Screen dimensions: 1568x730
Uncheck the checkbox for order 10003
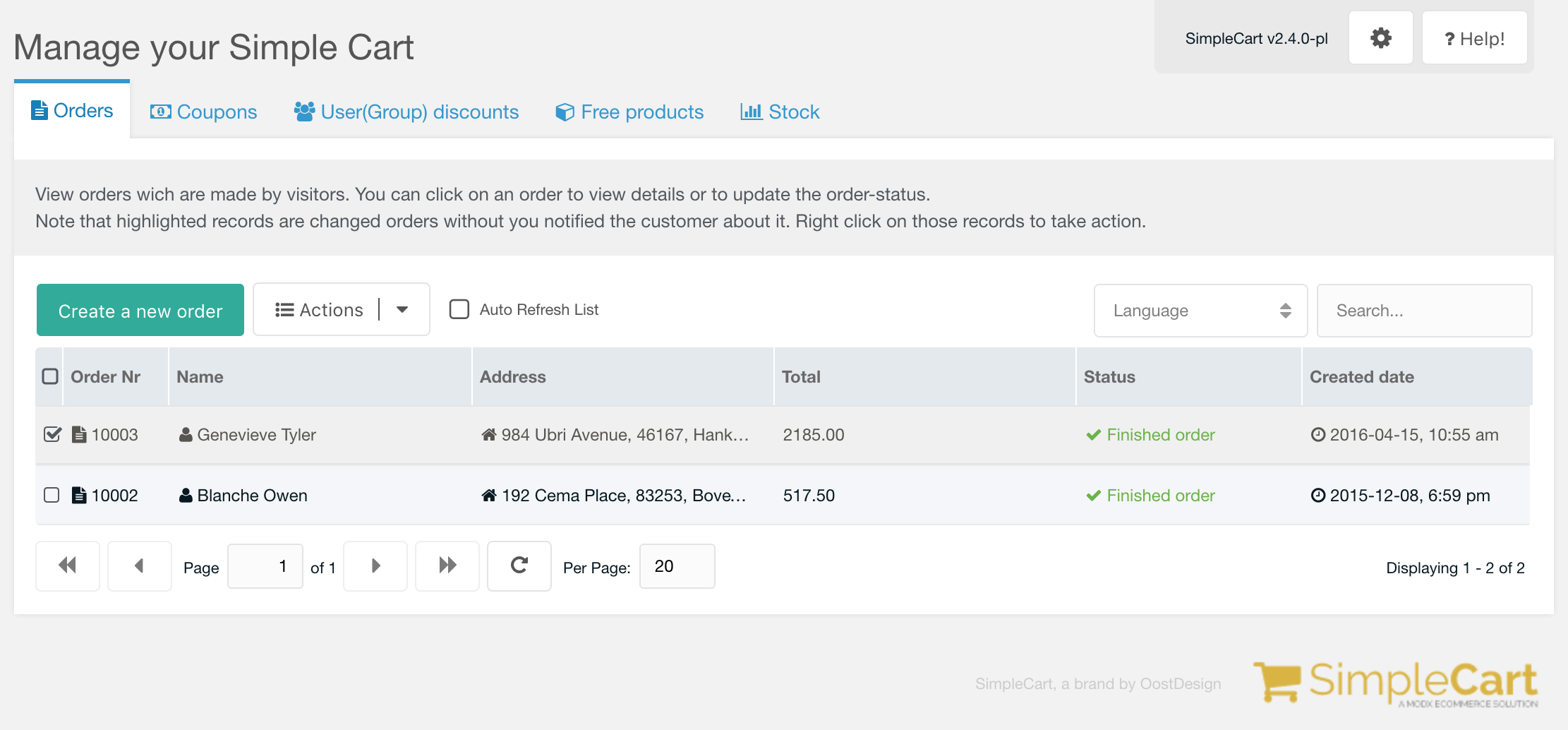[51, 434]
